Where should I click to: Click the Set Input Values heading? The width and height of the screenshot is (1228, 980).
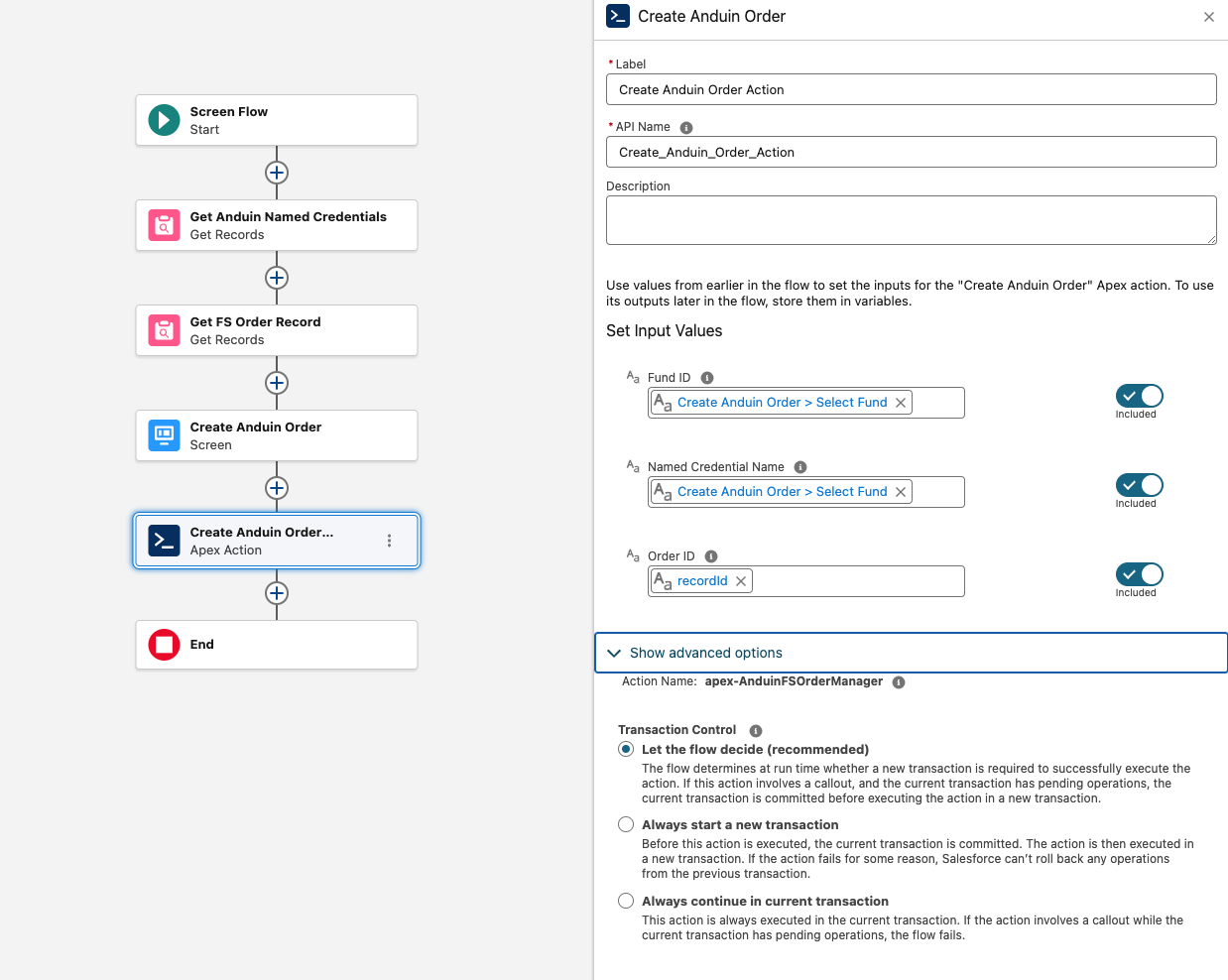[664, 331]
